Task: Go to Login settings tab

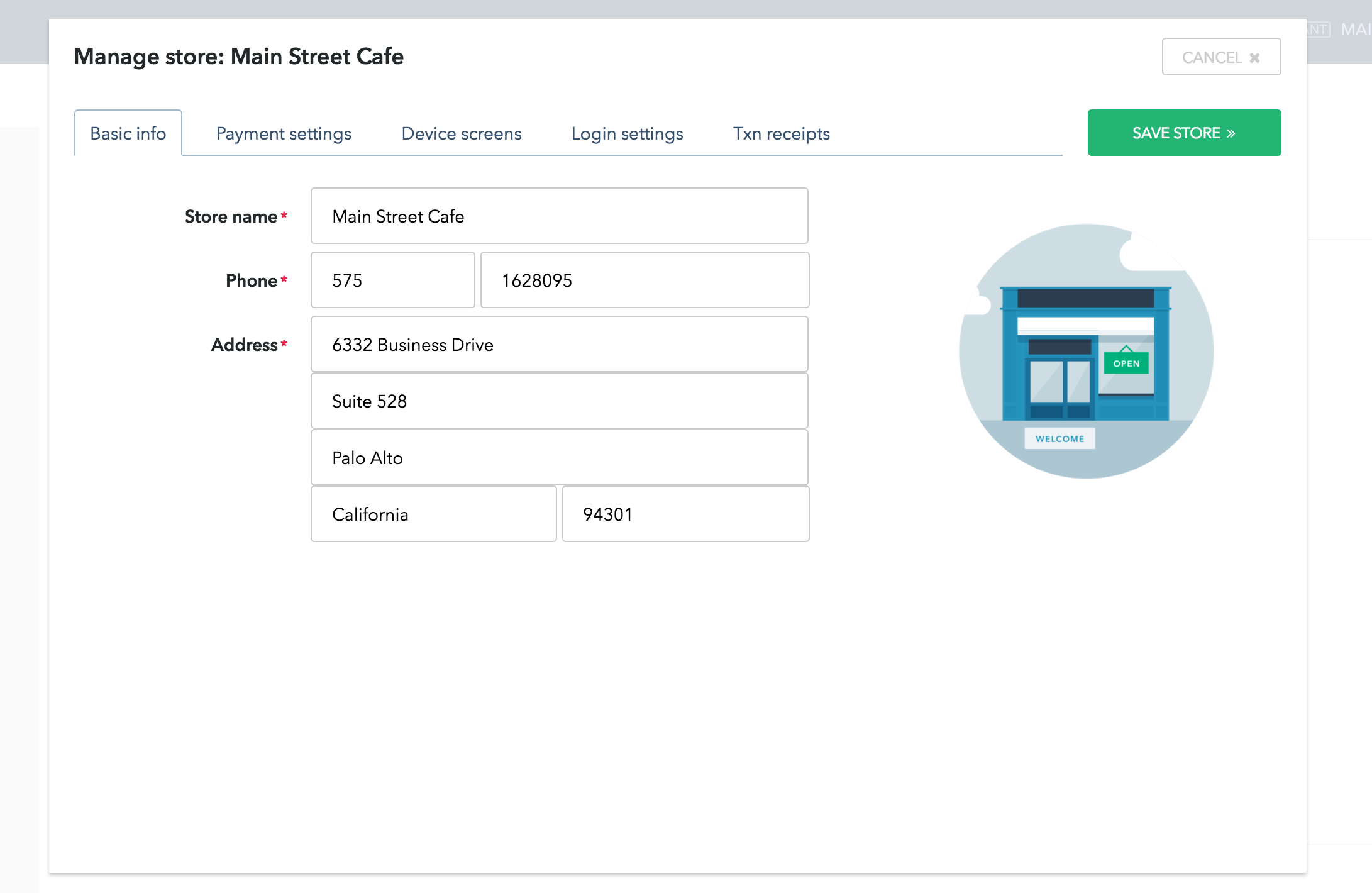Action: (x=627, y=133)
